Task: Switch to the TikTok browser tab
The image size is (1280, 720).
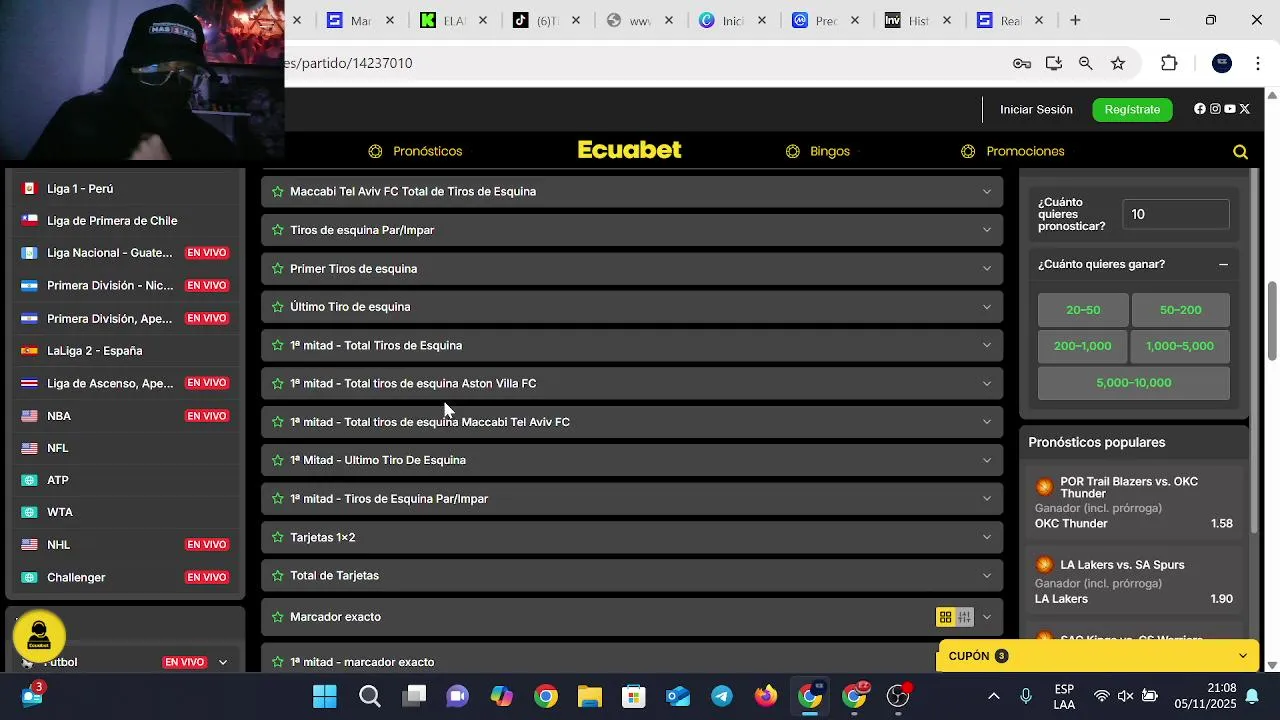Action: [546, 20]
